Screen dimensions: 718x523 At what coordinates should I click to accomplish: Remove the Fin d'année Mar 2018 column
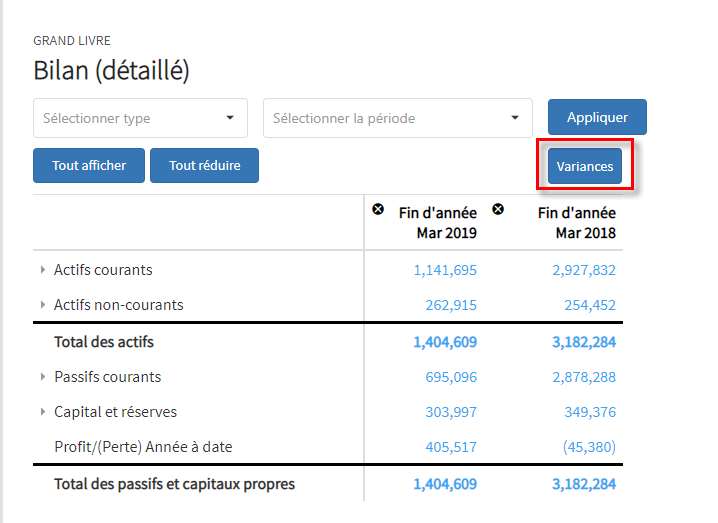[x=498, y=209]
